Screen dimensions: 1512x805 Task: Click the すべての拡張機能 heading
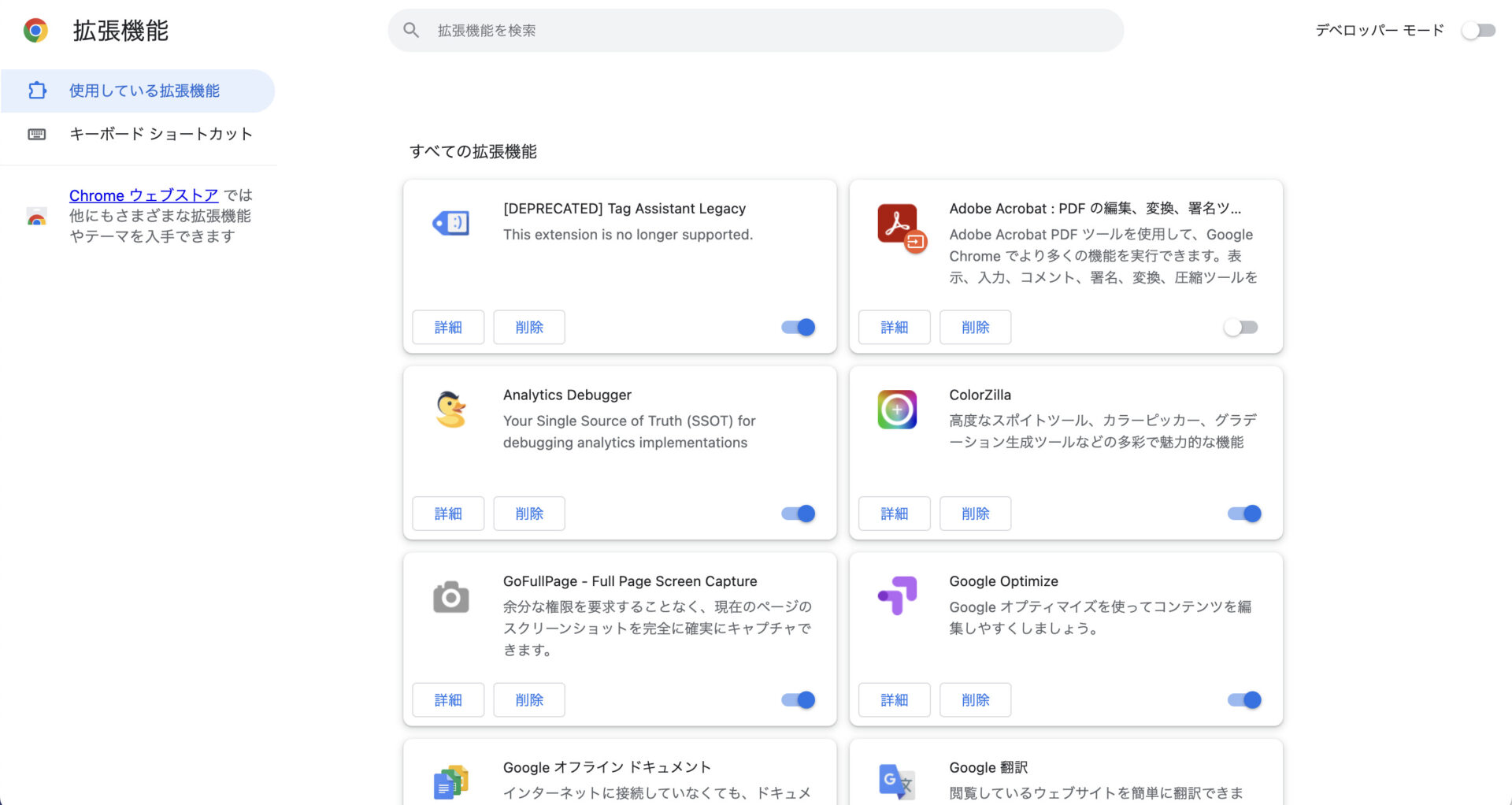click(473, 151)
